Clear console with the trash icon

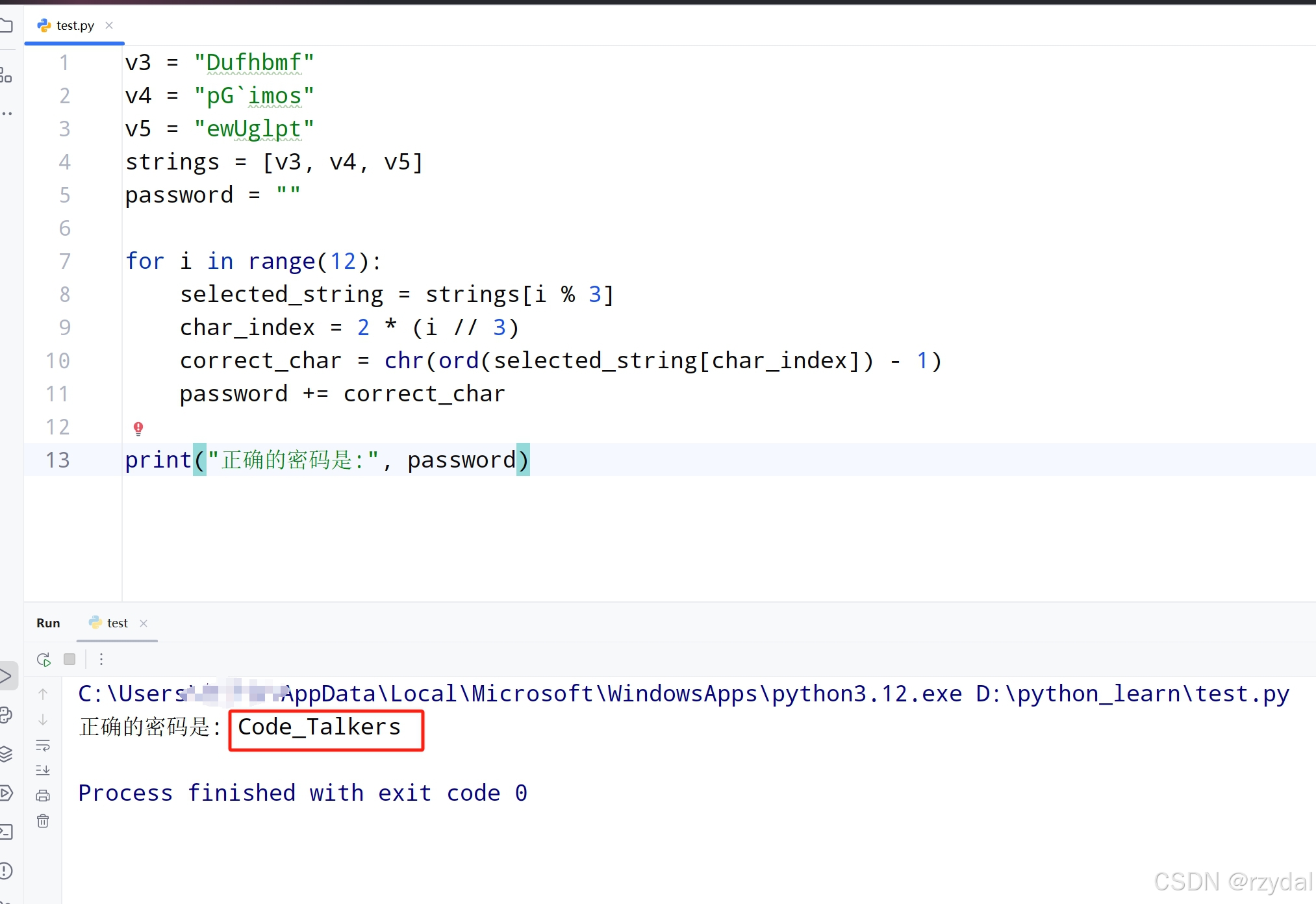point(43,821)
